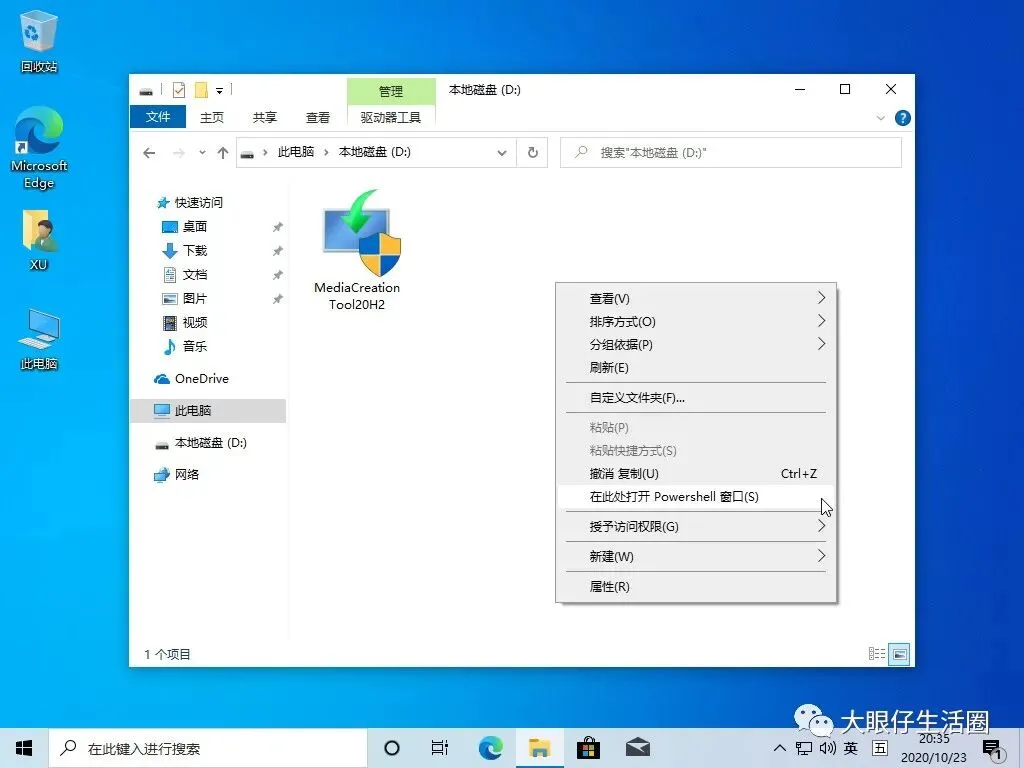This screenshot has height=768, width=1024.
Task: Open the address bar history dropdown arrow
Action: (x=502, y=152)
